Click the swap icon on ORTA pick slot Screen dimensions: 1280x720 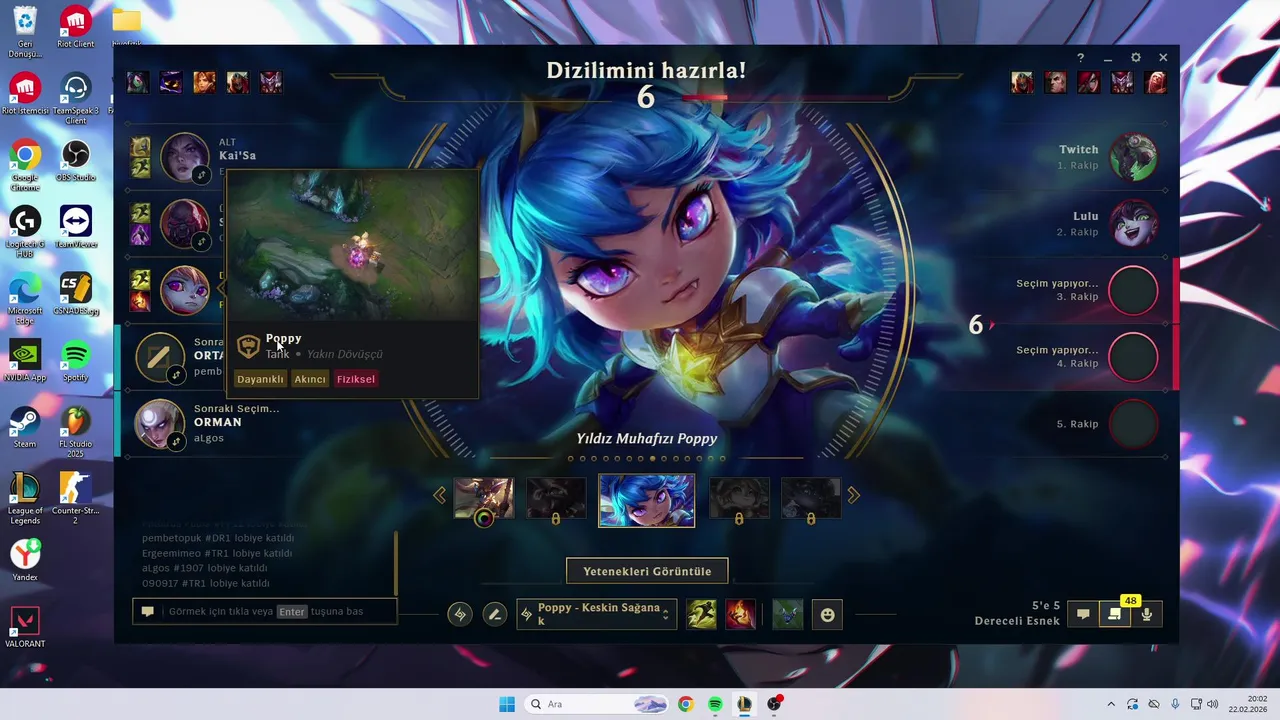coord(176,374)
